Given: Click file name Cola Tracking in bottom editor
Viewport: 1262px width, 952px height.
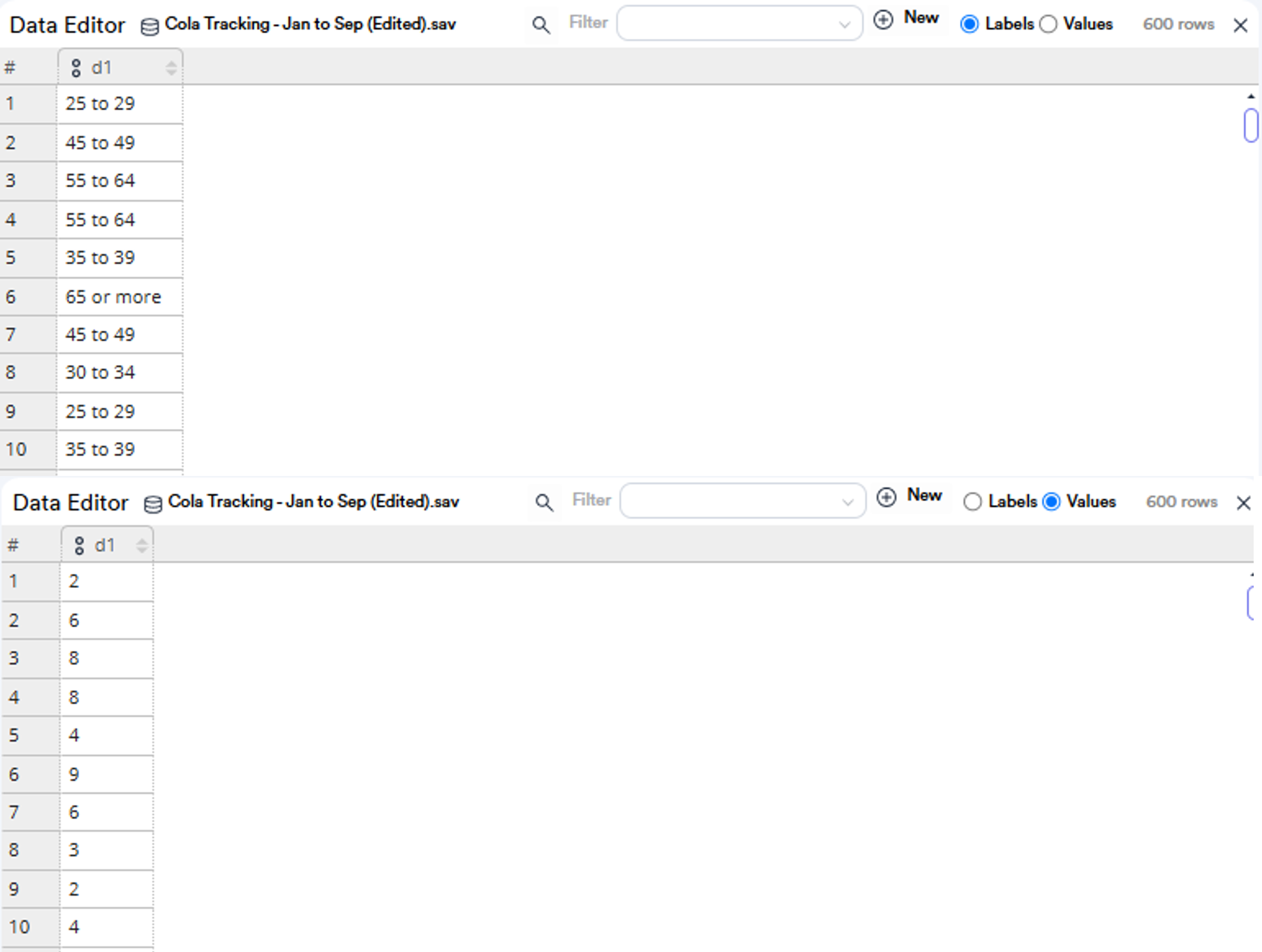Looking at the screenshot, I should click(x=314, y=502).
